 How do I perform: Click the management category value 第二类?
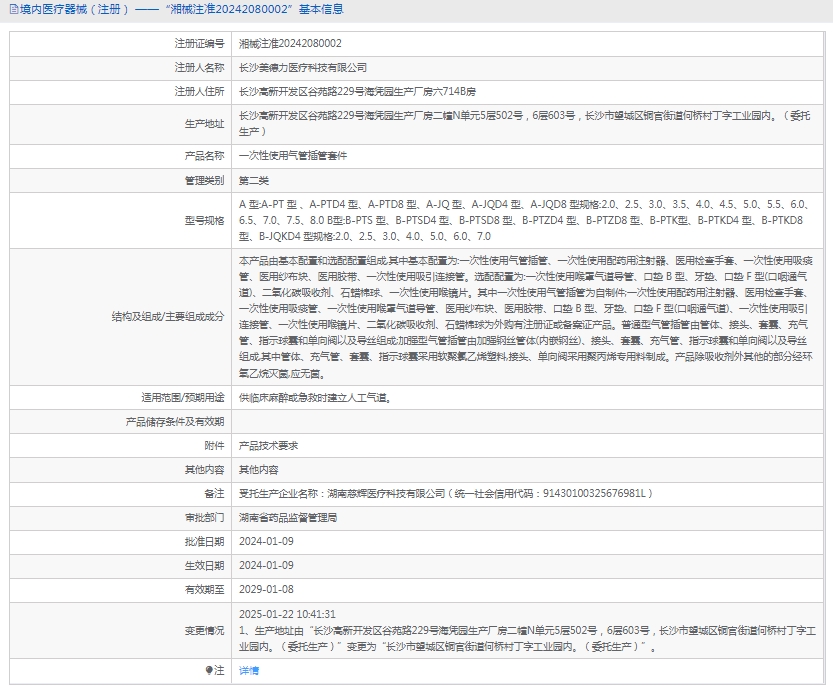pyautogui.click(x=254, y=180)
